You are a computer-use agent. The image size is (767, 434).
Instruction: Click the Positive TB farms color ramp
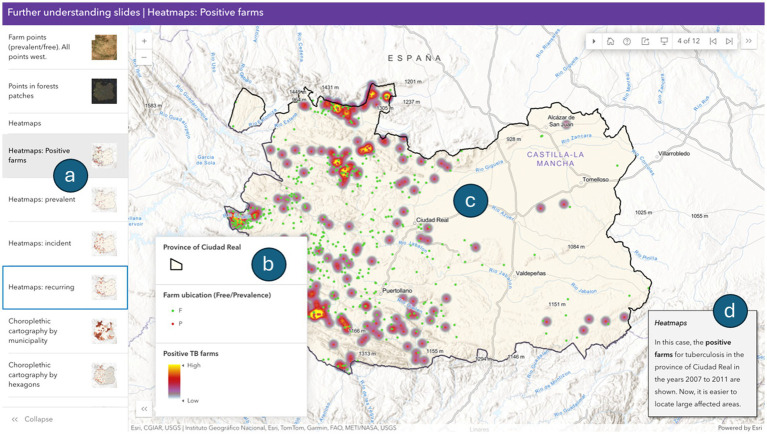pyautogui.click(x=174, y=381)
